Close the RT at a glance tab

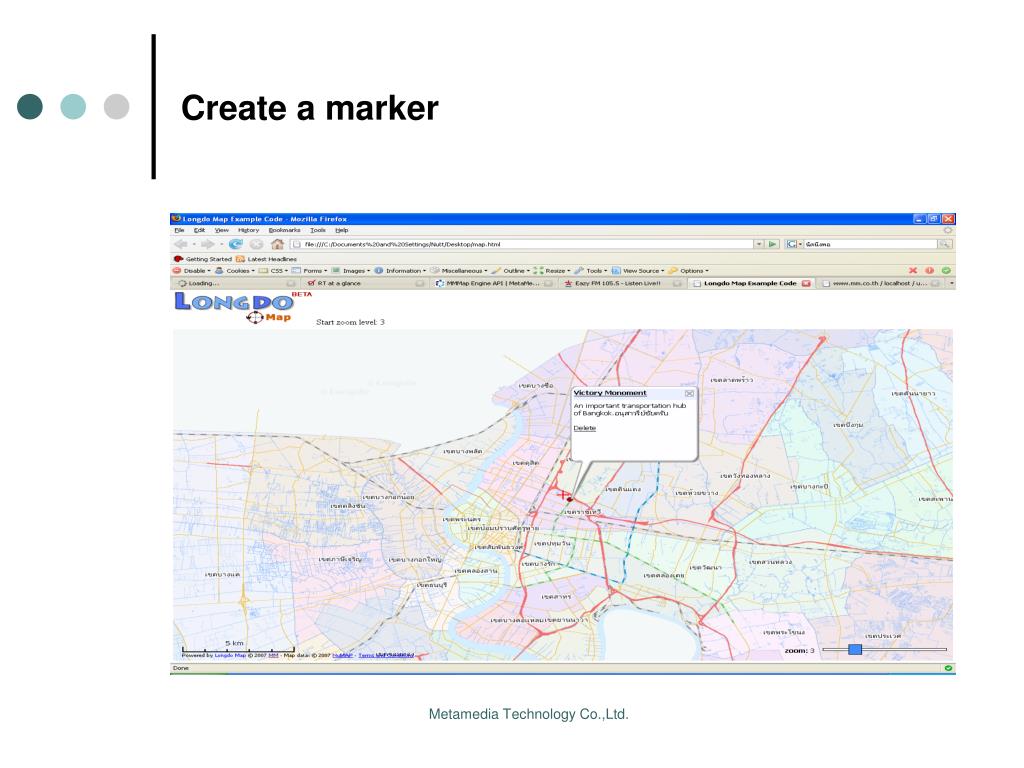(420, 283)
